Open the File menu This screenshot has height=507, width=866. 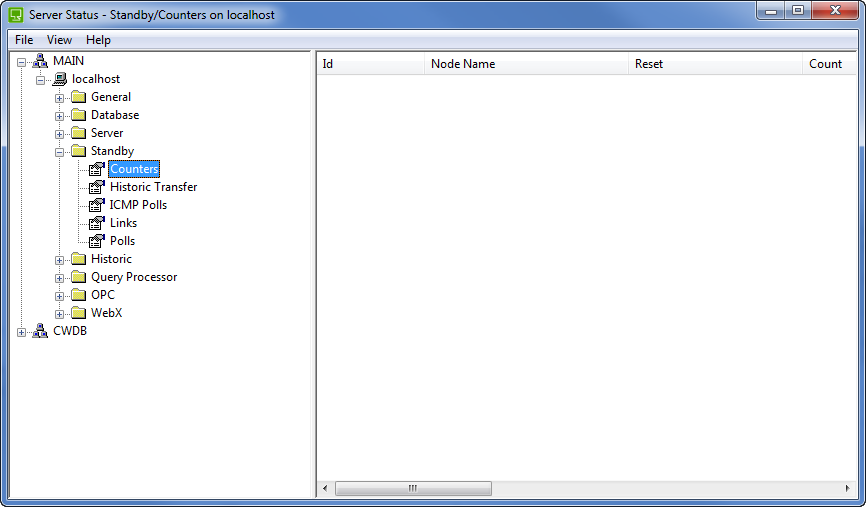click(x=24, y=40)
